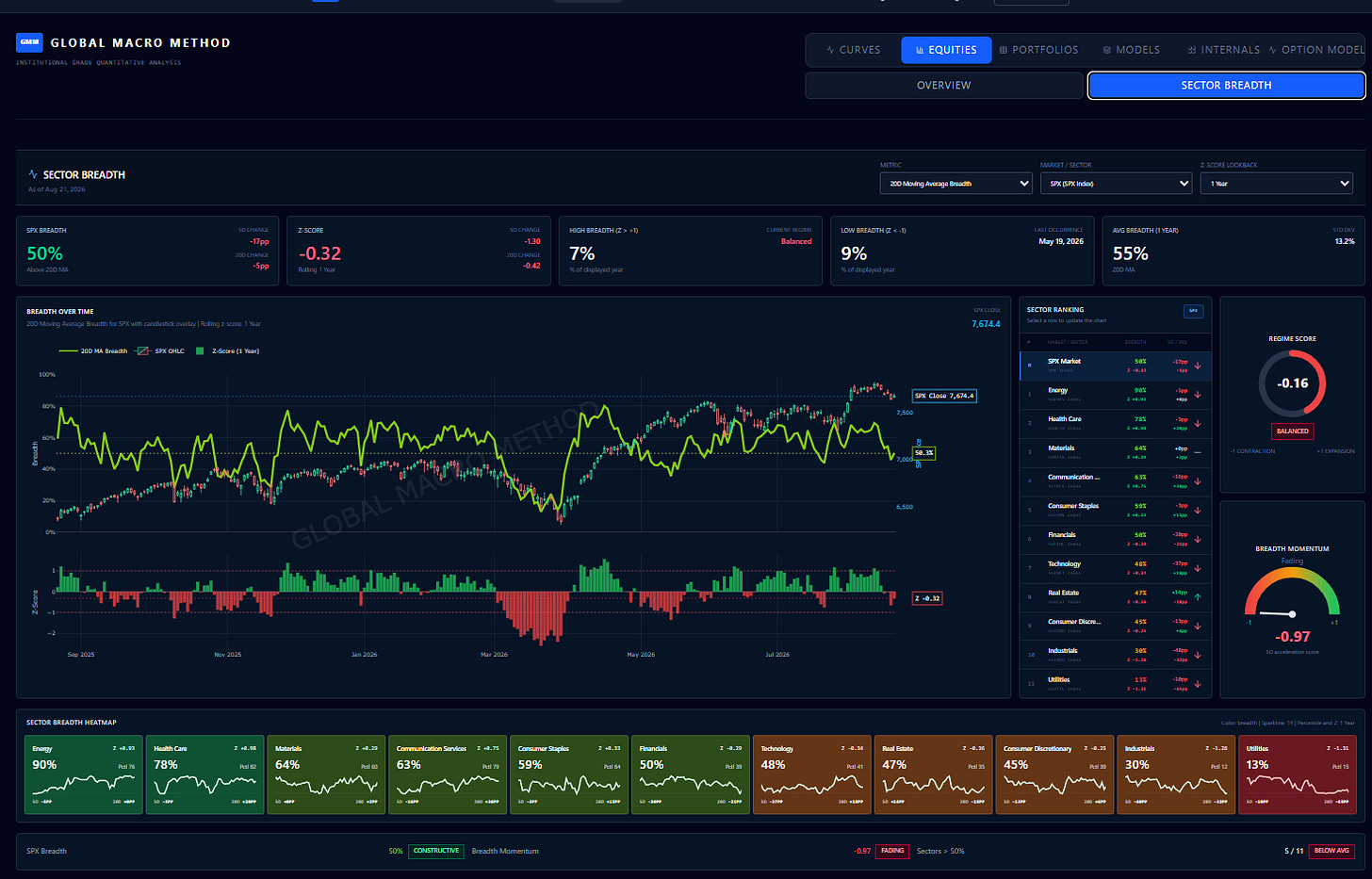Click the Sector Breadth pulse icon
Screen dimensions: 1372x879
[33, 174]
